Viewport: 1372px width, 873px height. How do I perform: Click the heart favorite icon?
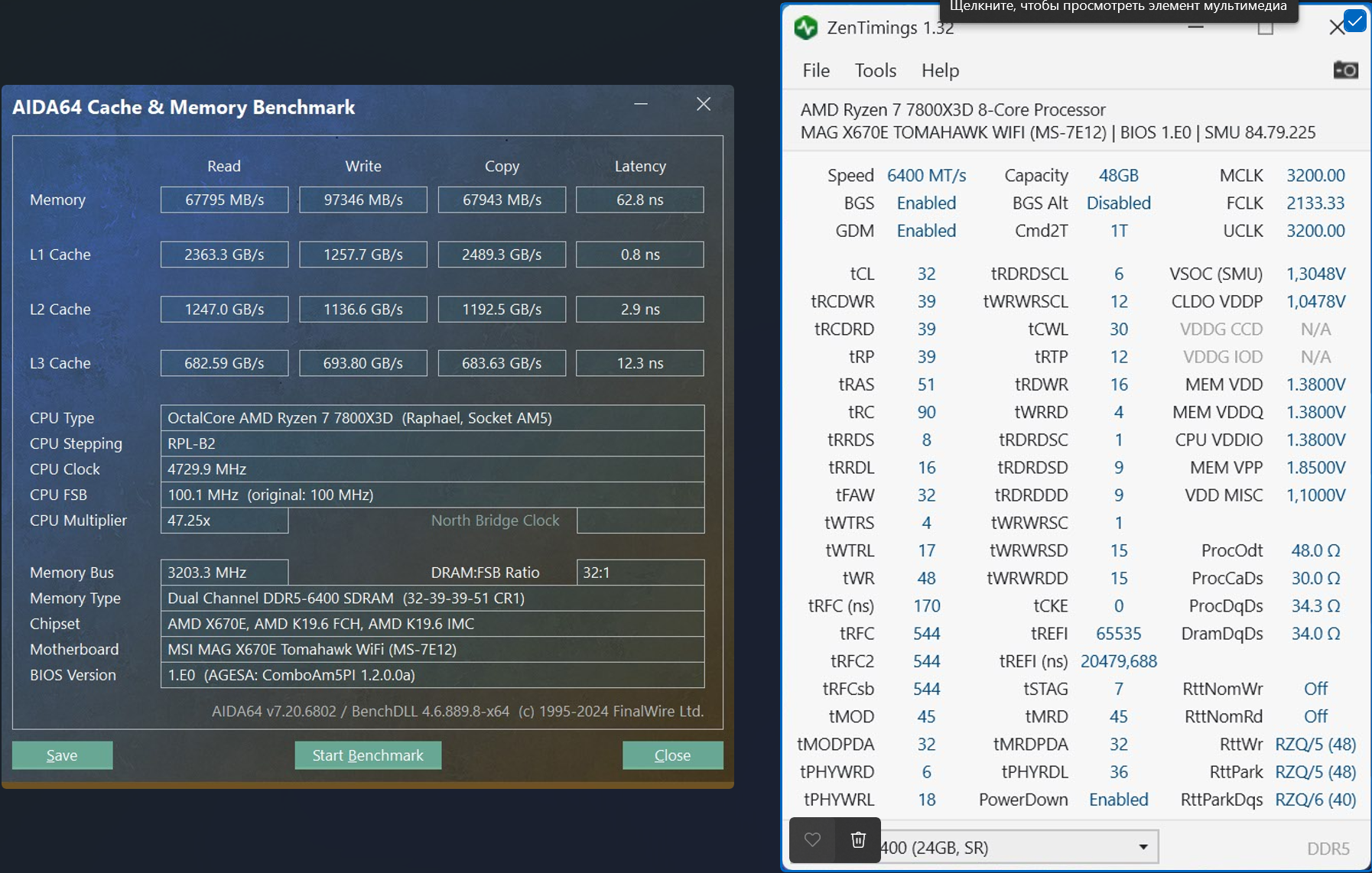(x=812, y=840)
